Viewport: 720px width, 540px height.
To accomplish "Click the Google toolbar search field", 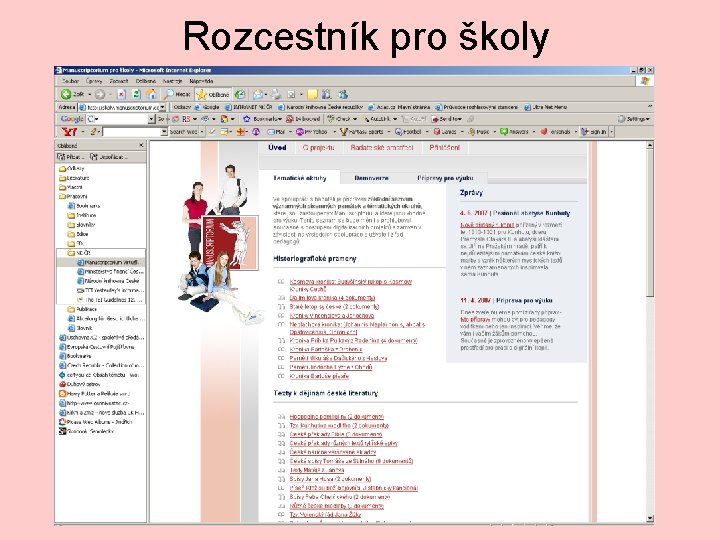I will [121, 119].
